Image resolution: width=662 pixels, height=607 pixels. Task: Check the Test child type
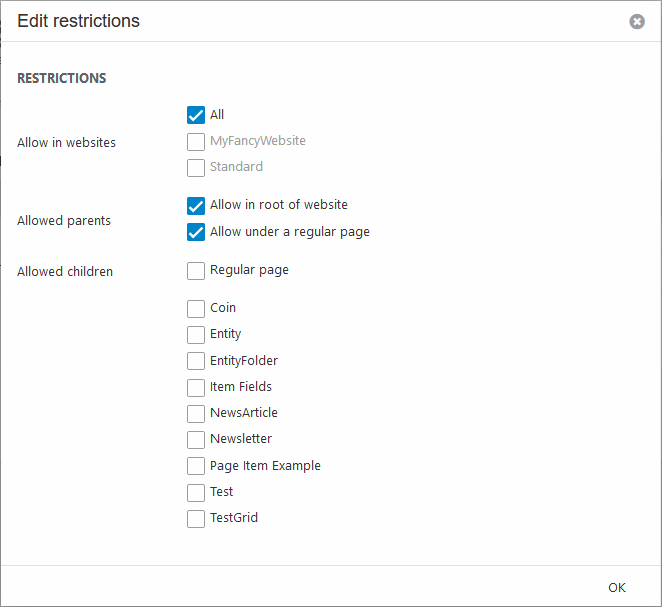point(196,492)
